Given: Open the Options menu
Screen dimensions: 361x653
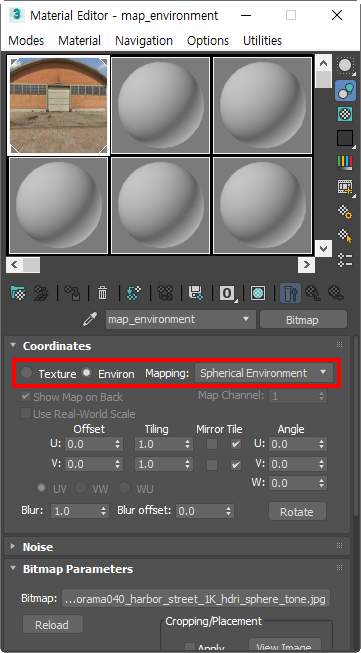Looking at the screenshot, I should tap(208, 40).
